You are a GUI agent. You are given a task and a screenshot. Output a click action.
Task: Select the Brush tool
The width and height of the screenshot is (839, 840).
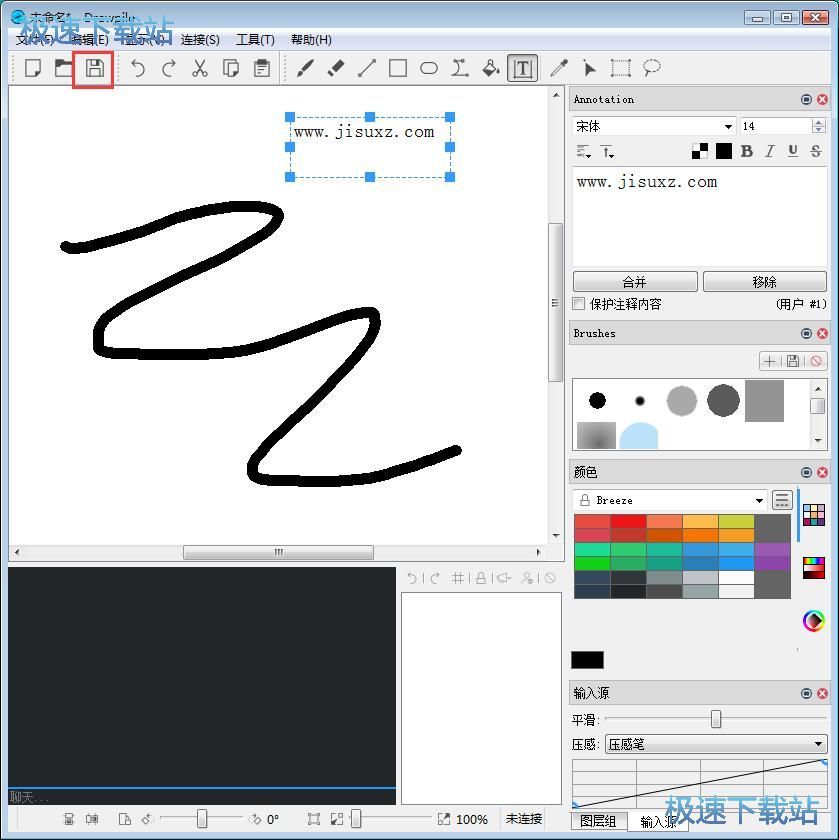click(336, 68)
